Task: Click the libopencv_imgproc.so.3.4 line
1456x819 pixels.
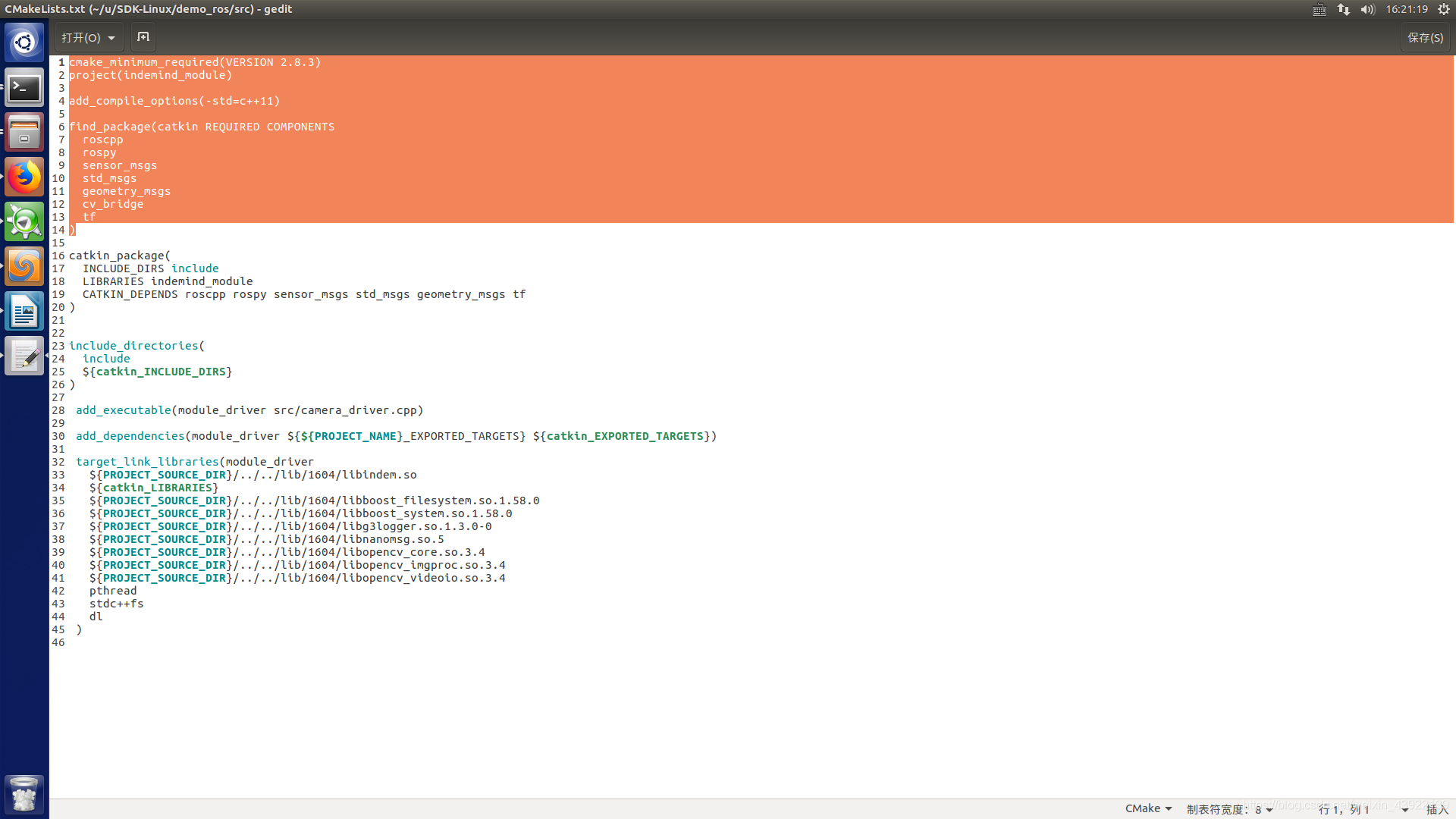Action: click(297, 565)
